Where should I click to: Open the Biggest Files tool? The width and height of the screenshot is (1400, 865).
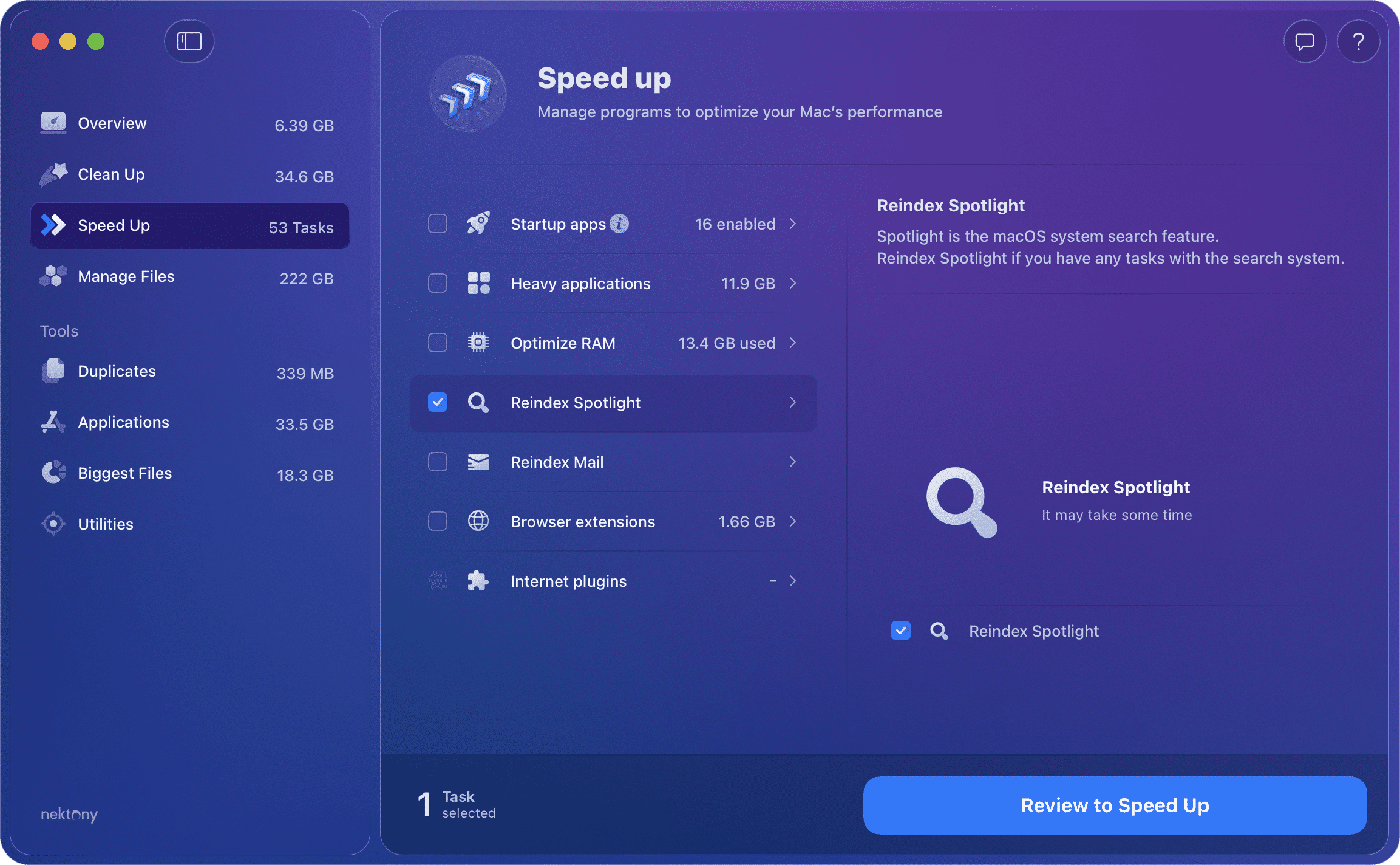pos(124,473)
